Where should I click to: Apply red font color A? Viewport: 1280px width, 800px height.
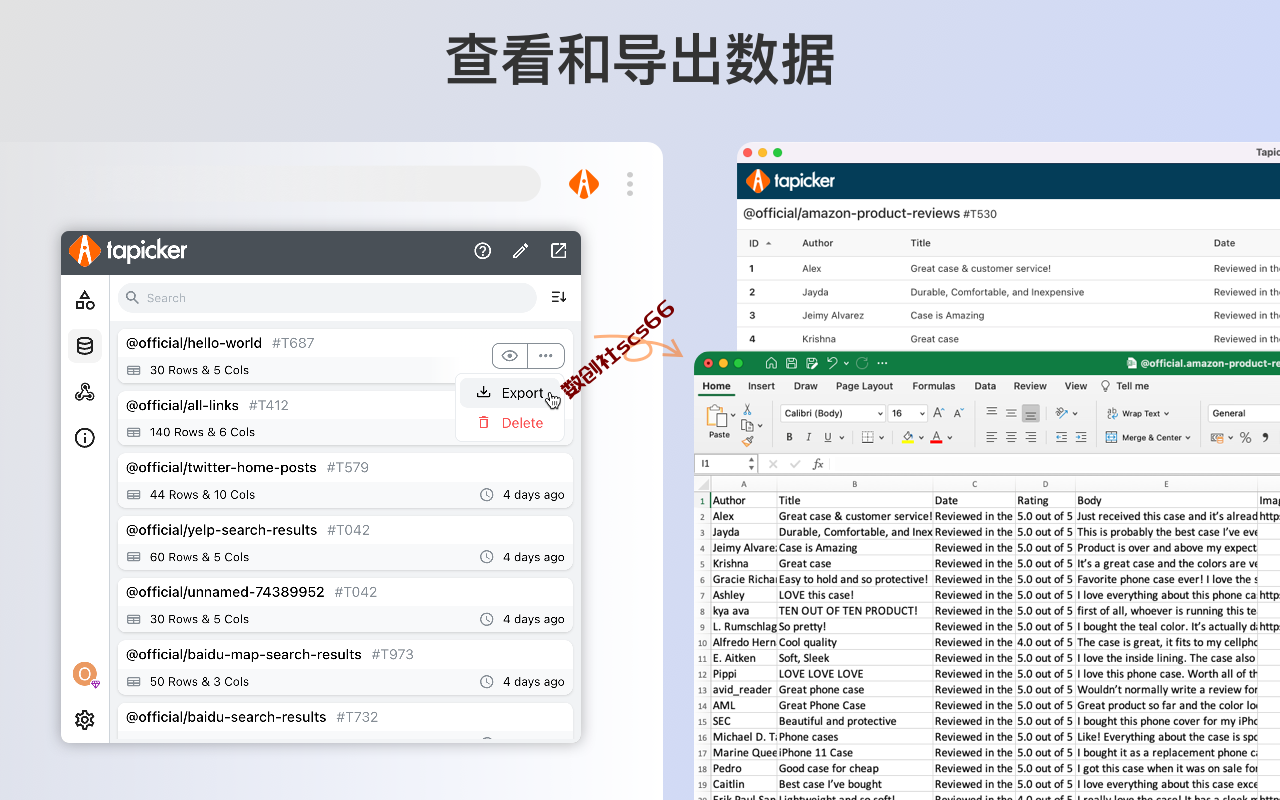click(x=936, y=437)
